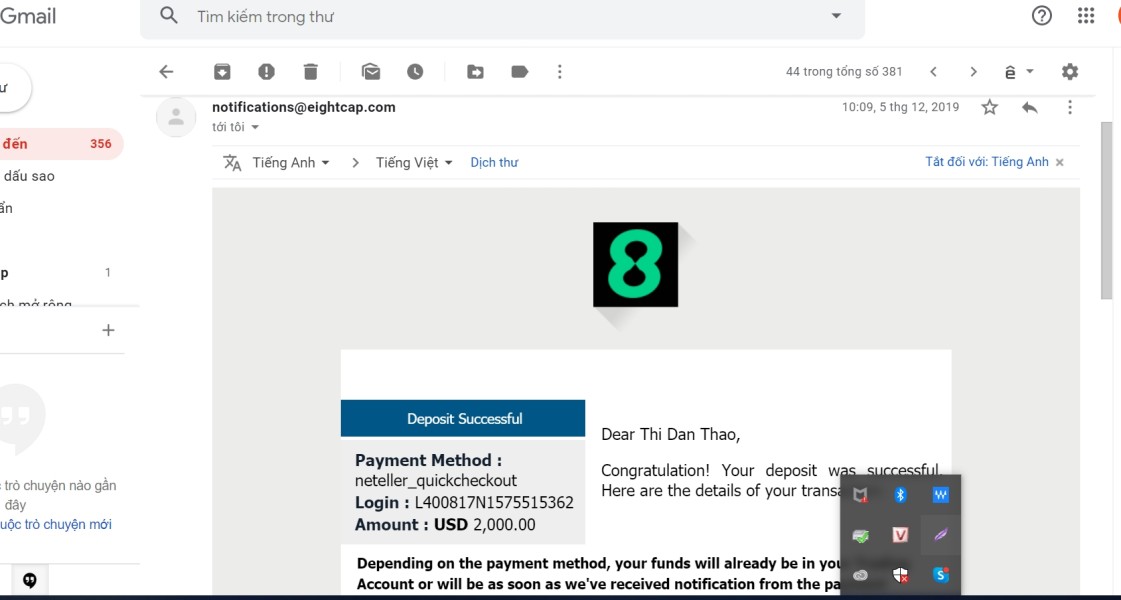
Task: Click 'Dịch thư' translate link
Action: coord(494,162)
